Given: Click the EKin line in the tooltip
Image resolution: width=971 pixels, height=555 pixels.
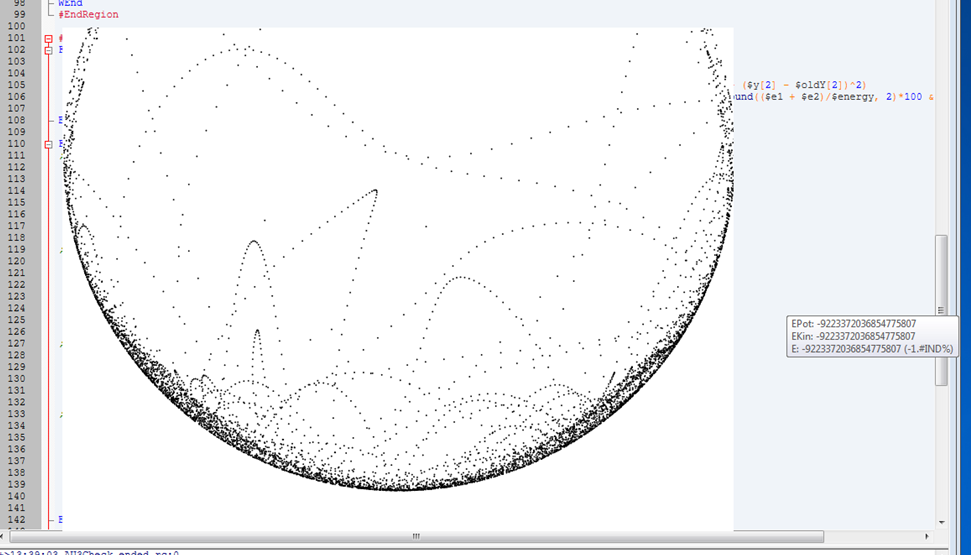Looking at the screenshot, I should pos(852,337).
